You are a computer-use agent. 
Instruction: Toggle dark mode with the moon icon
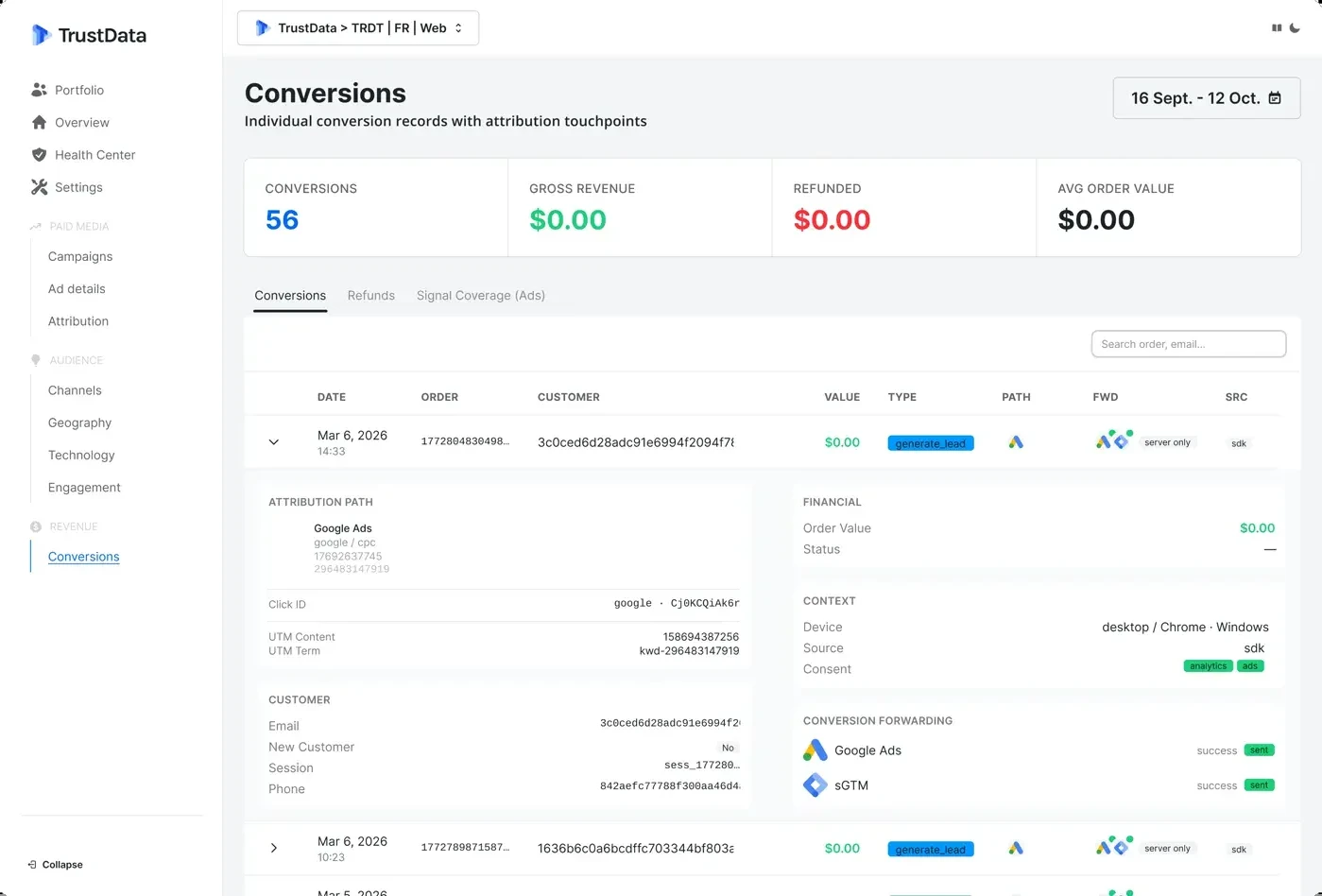[x=1296, y=27]
